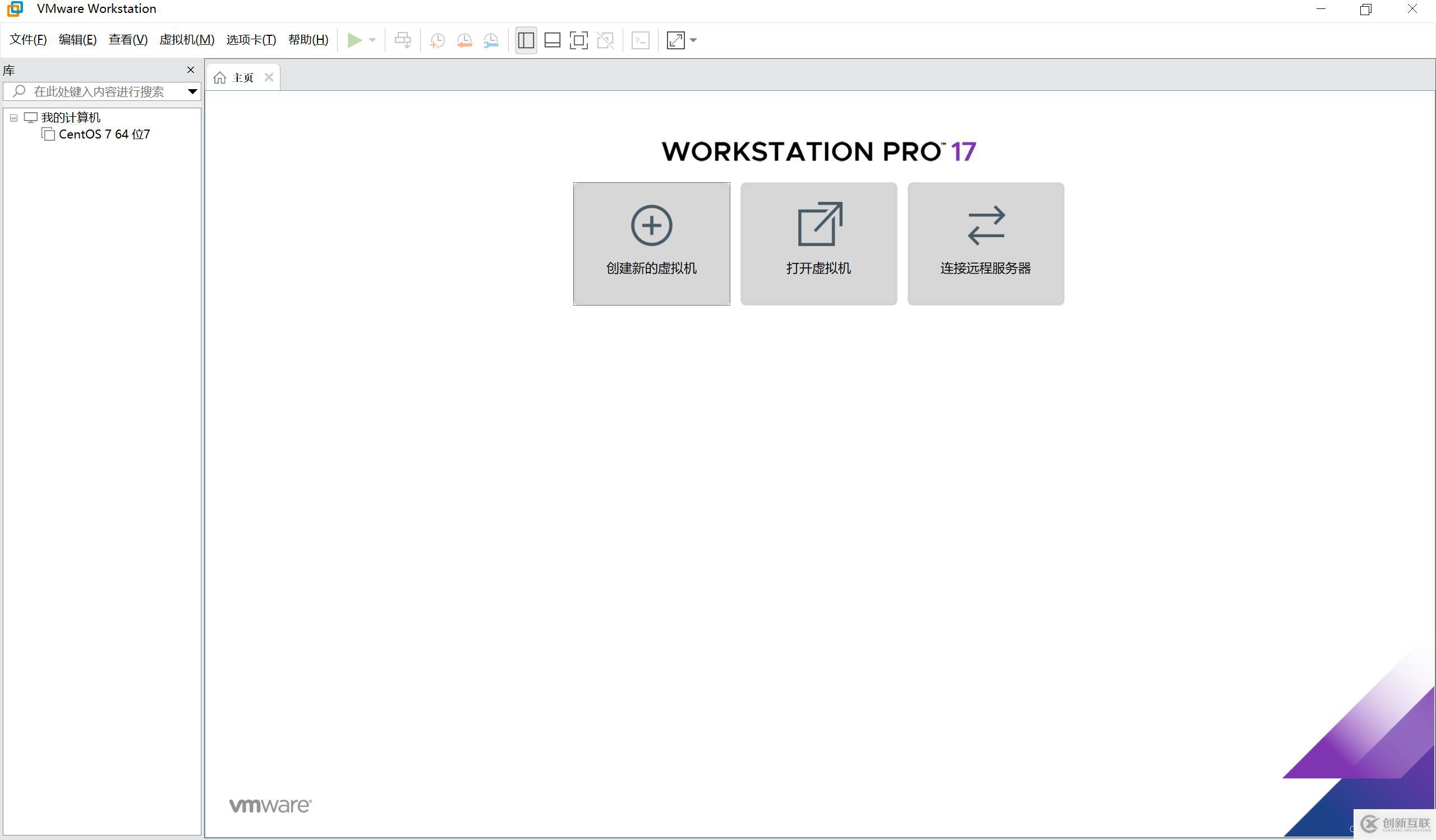This screenshot has height=840, width=1436.
Task: Toggle the library sidebar view icon
Action: tap(526, 40)
